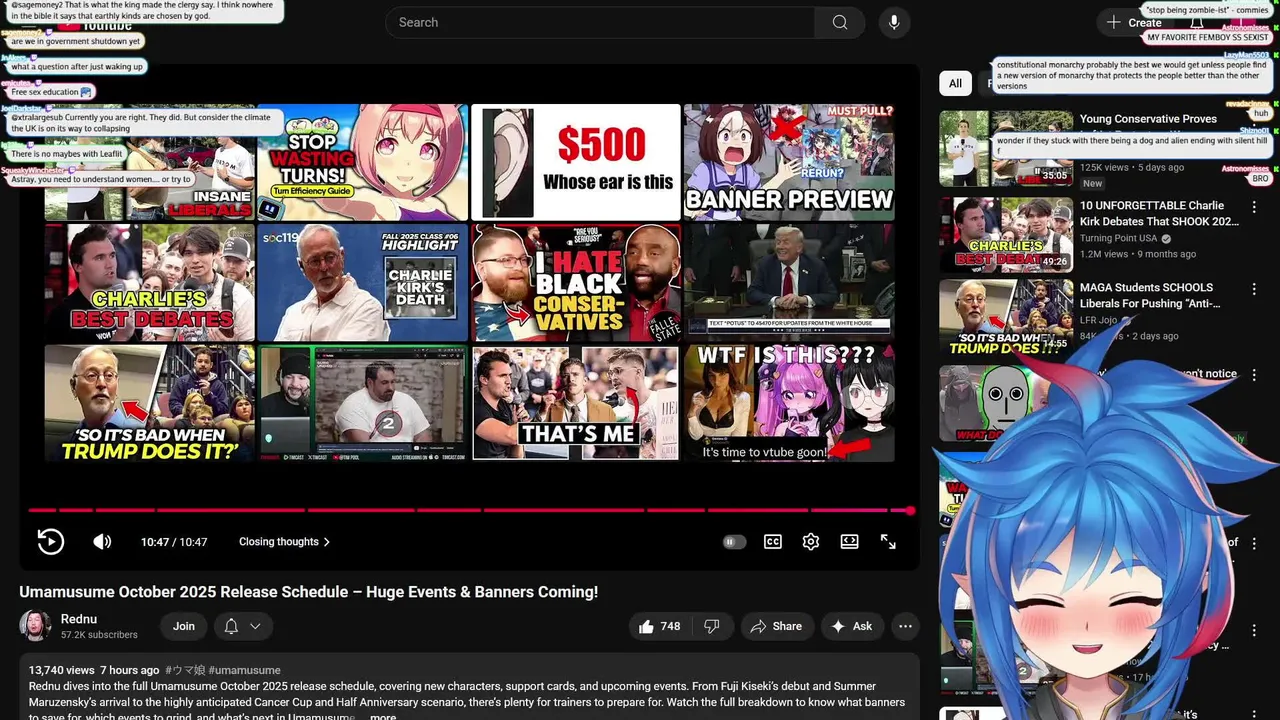
Task: Open the Trump at desk endscreen video
Action: coord(789,283)
